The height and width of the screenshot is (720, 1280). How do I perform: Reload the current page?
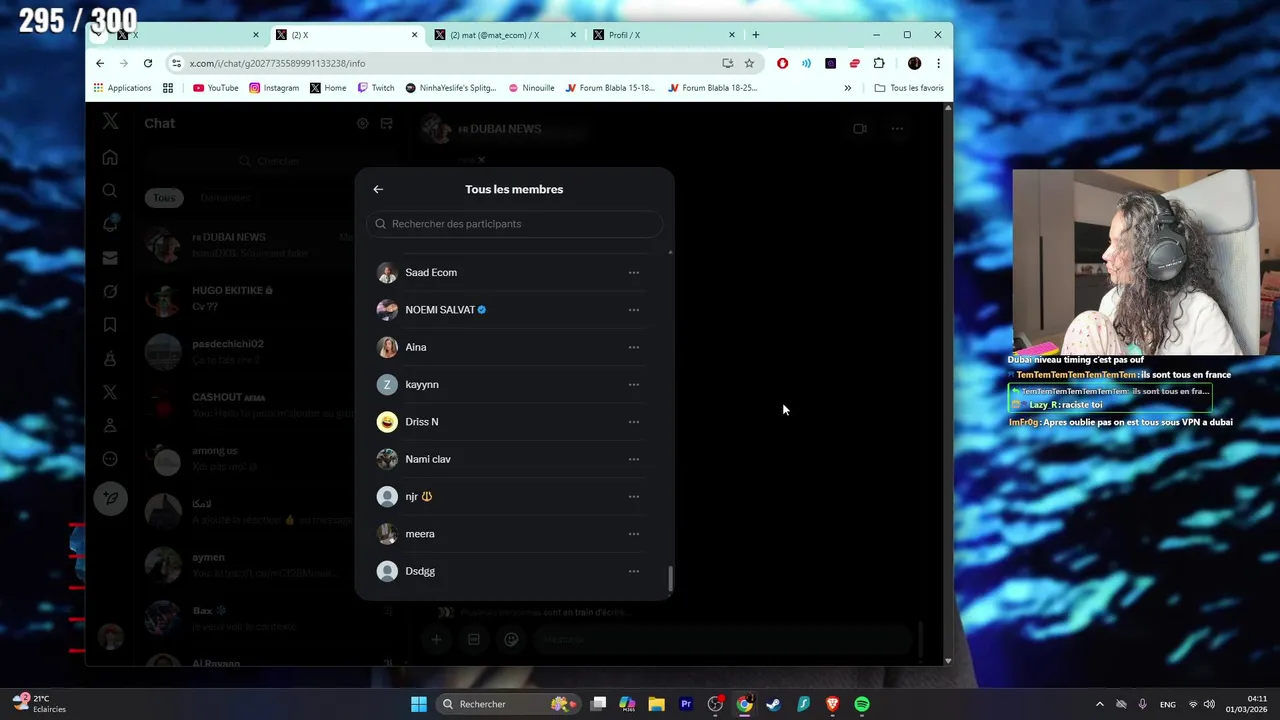click(148, 63)
